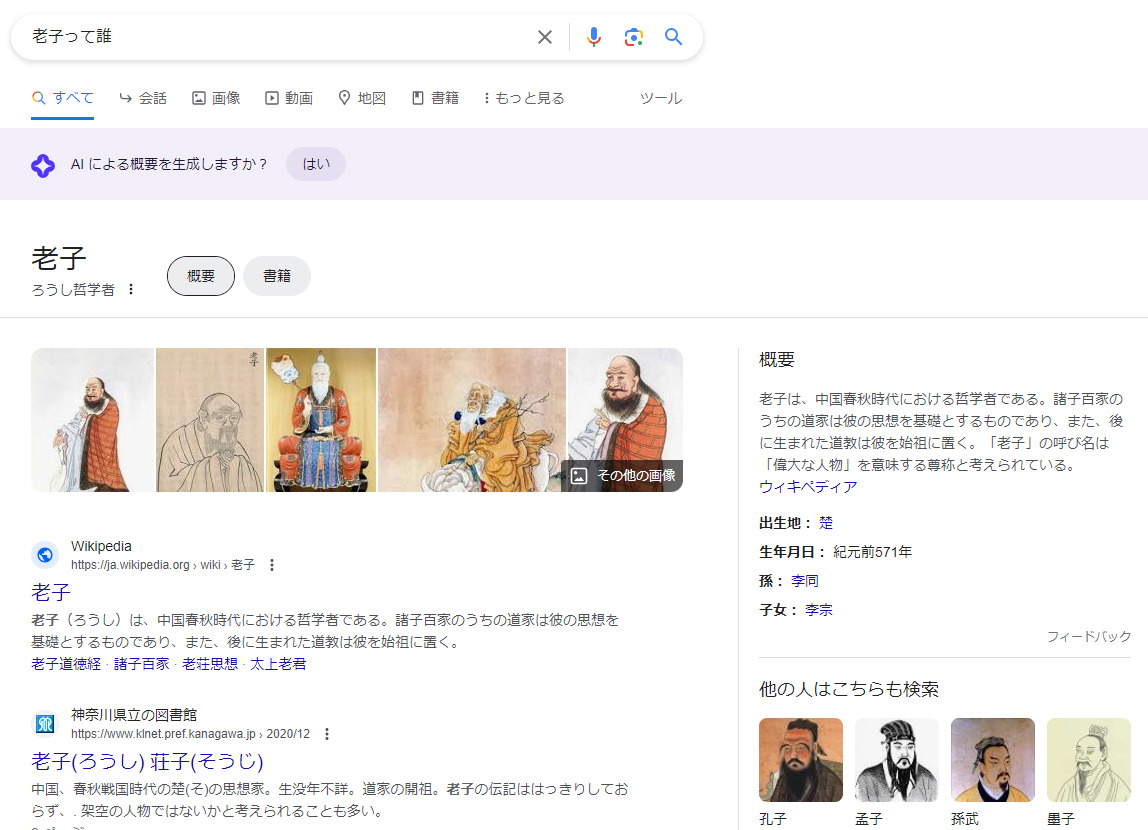Open the 孔子 portrait thumbnail
The width and height of the screenshot is (1148, 830).
click(x=801, y=760)
